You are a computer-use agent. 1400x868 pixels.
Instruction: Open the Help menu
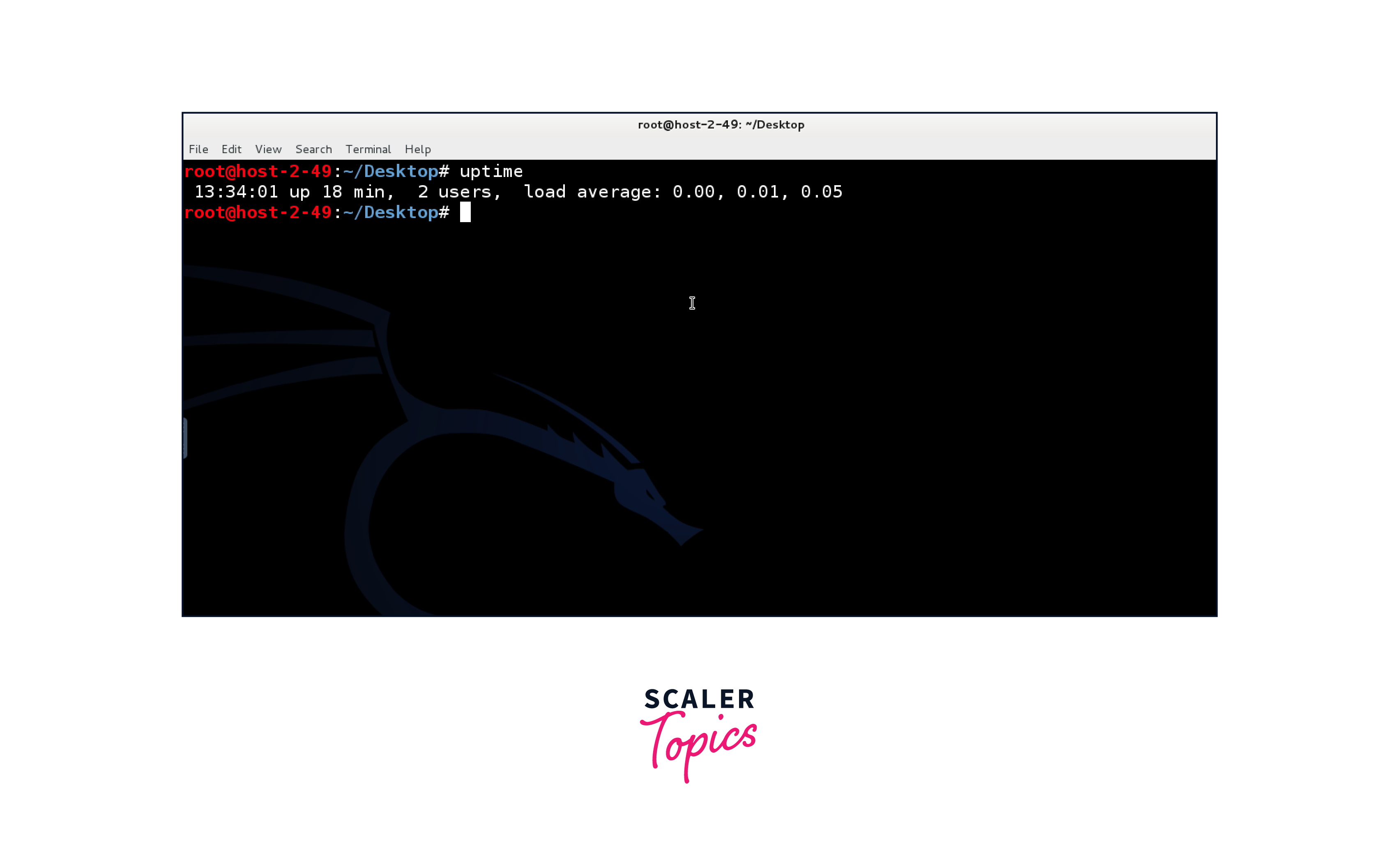point(417,149)
